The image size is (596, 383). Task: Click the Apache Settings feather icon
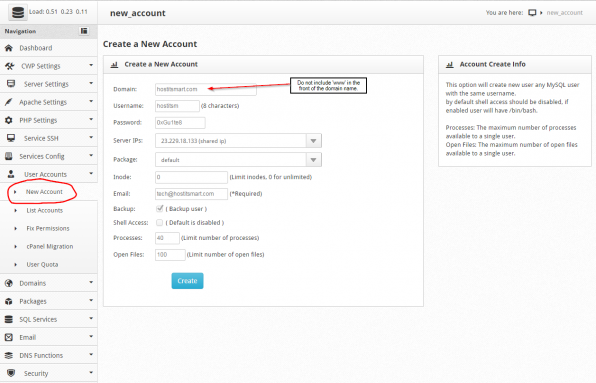point(8,102)
